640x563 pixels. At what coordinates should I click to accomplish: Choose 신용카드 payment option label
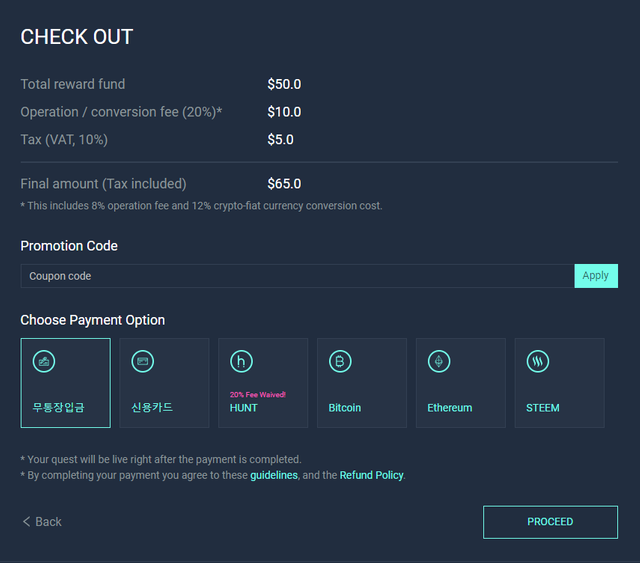pyautogui.click(x=152, y=407)
